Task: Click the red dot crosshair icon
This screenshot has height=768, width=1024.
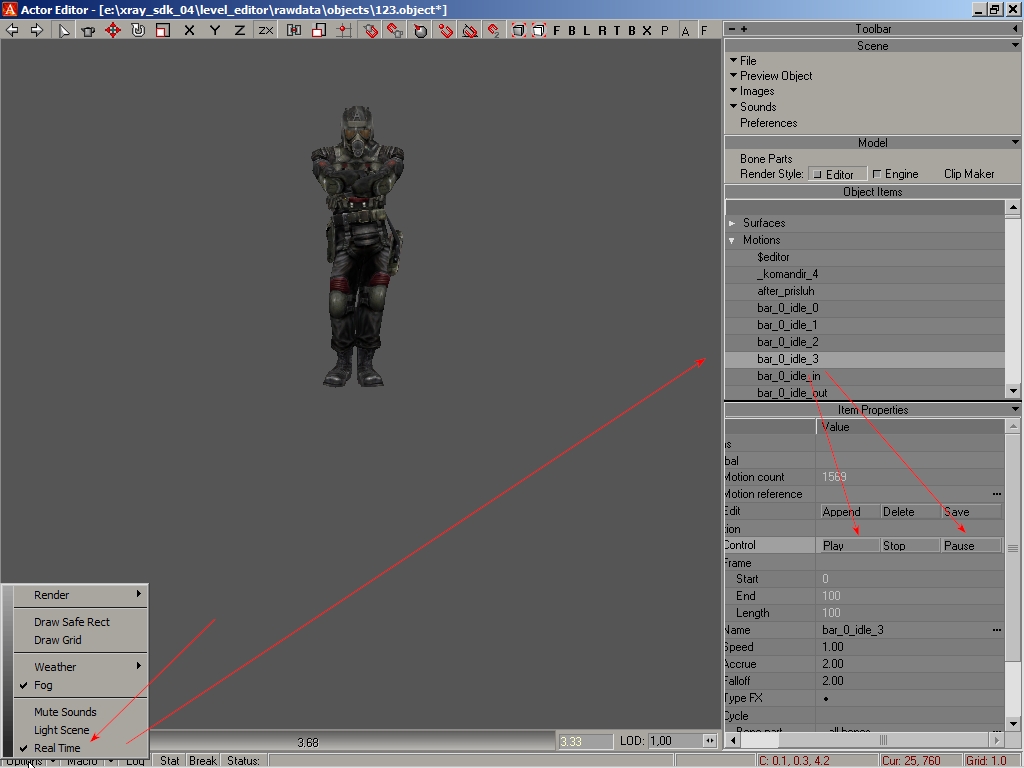Action: [x=344, y=30]
